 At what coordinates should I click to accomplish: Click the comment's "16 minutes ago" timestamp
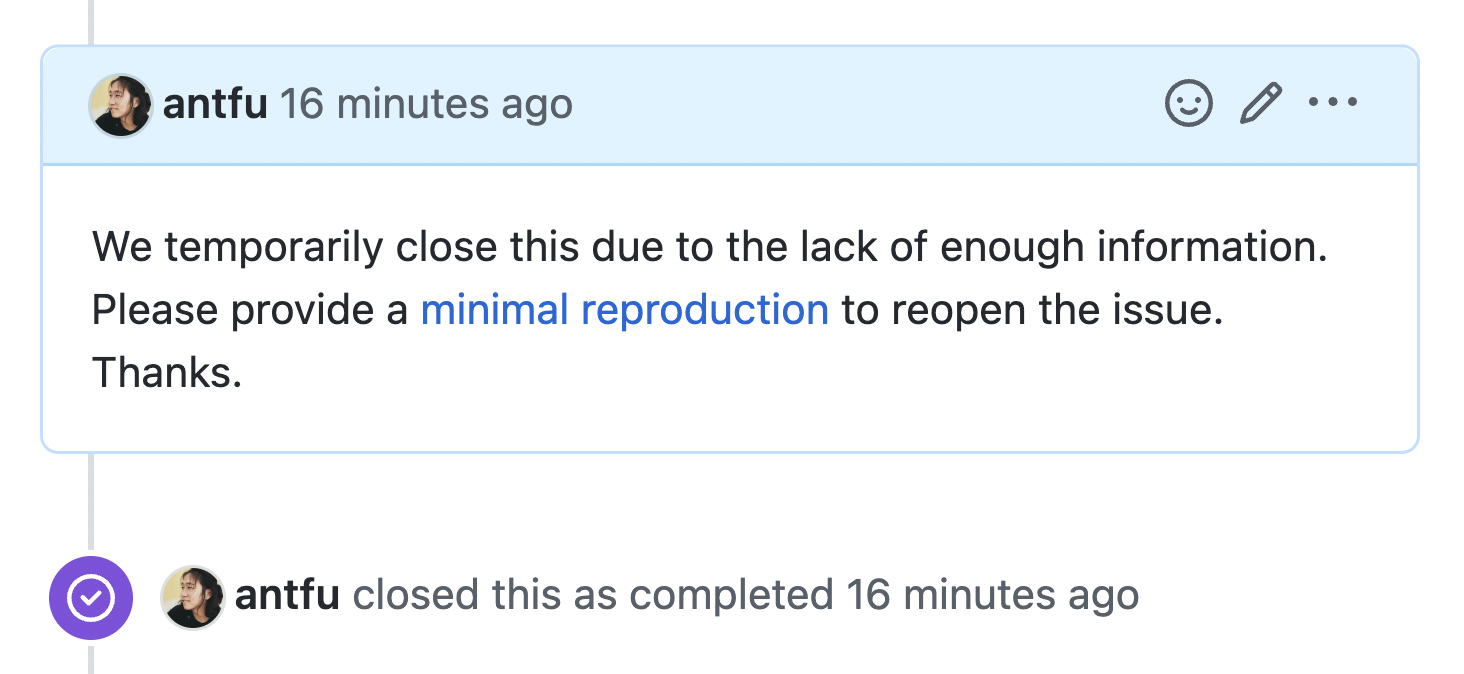pyautogui.click(x=425, y=104)
